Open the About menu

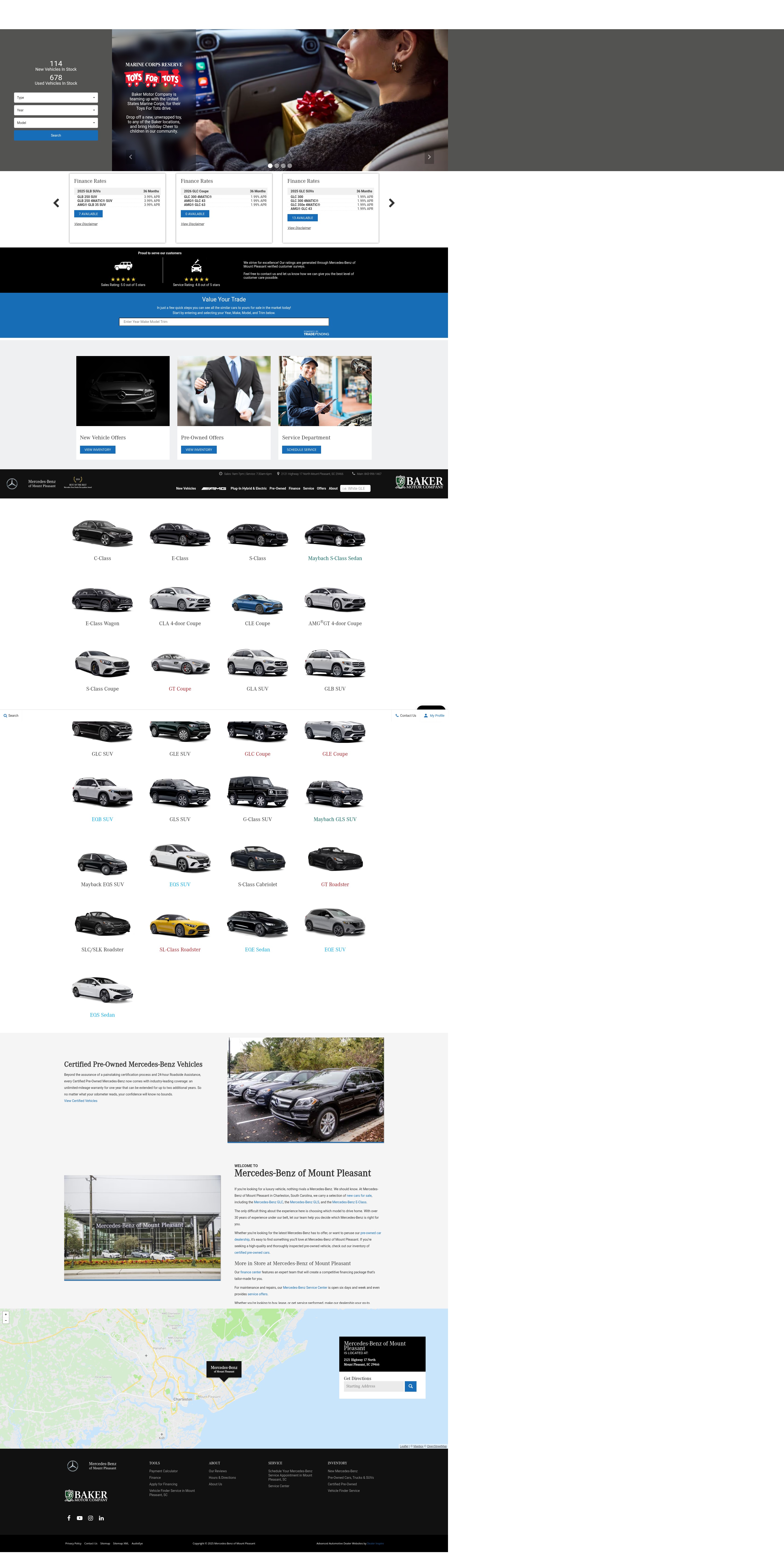(x=333, y=489)
